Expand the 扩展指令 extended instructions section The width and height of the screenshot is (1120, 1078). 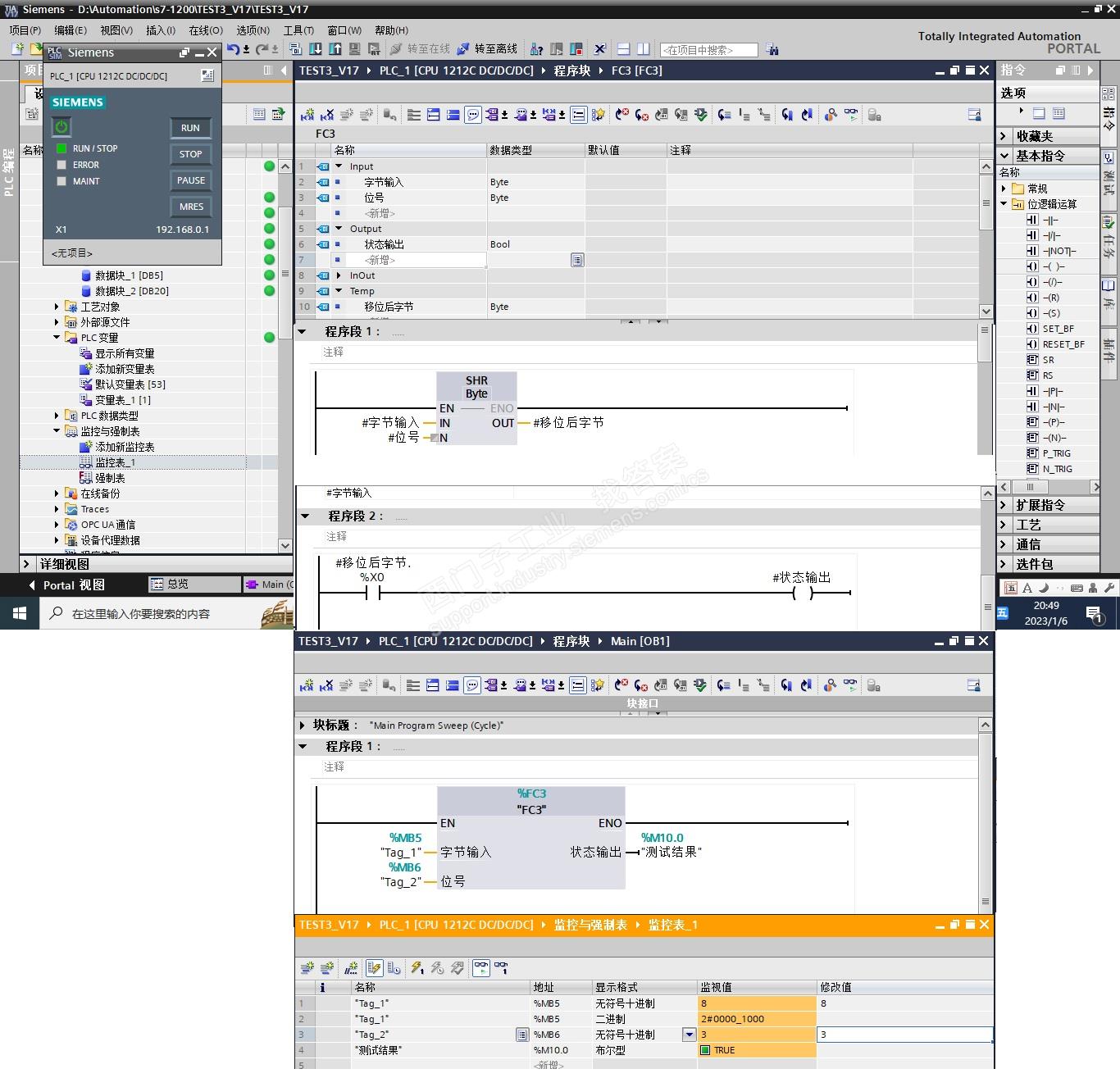tap(1004, 505)
